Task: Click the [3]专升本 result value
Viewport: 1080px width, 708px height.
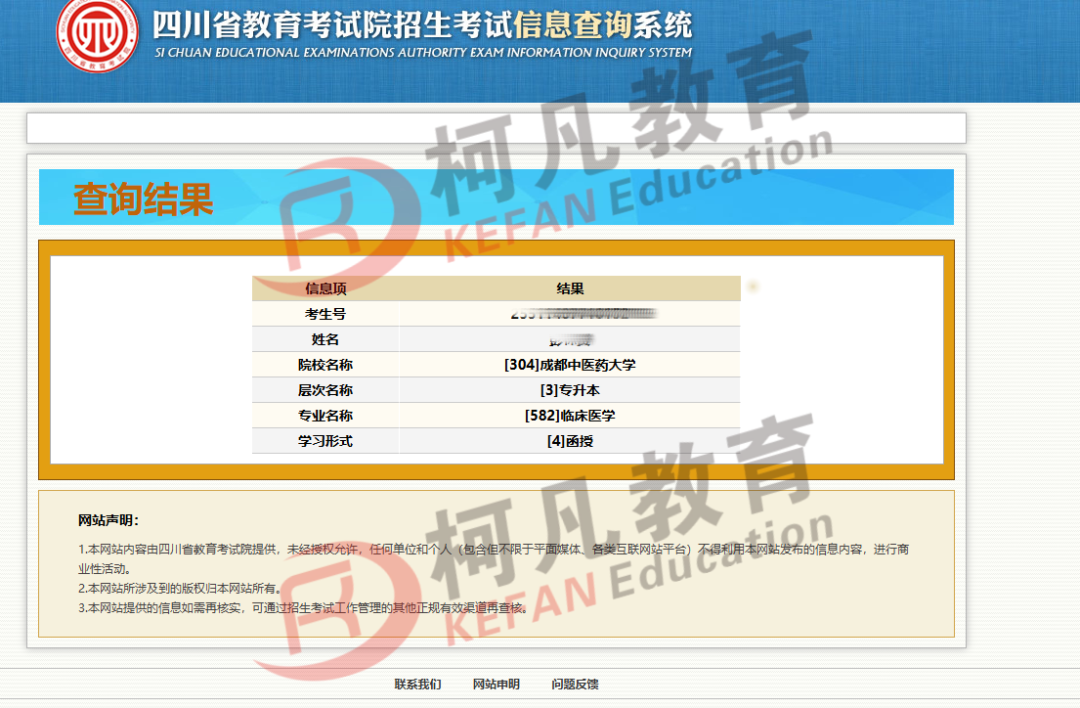Action: [x=570, y=390]
